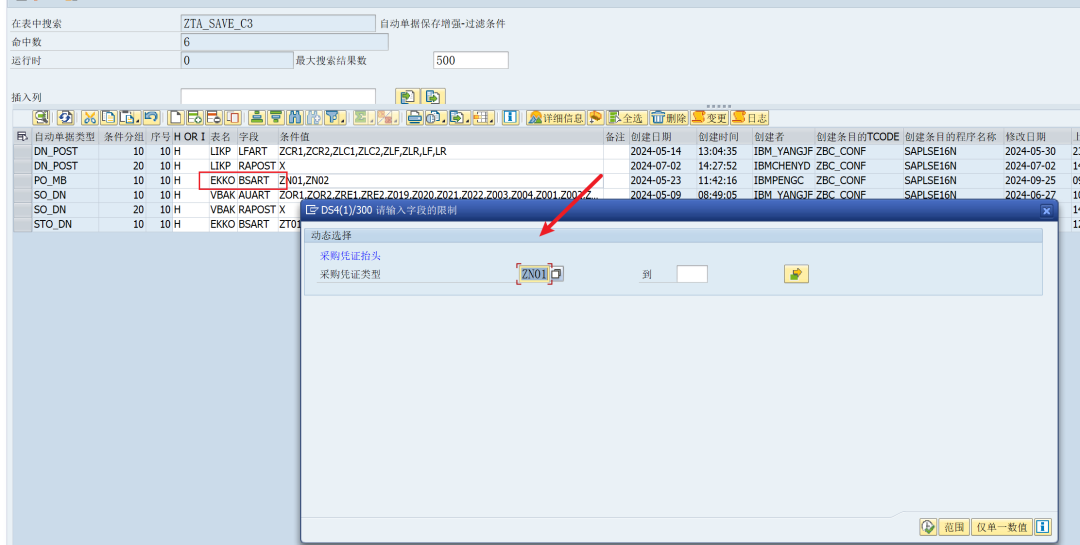Click the scissors cut icon

click(x=90, y=118)
